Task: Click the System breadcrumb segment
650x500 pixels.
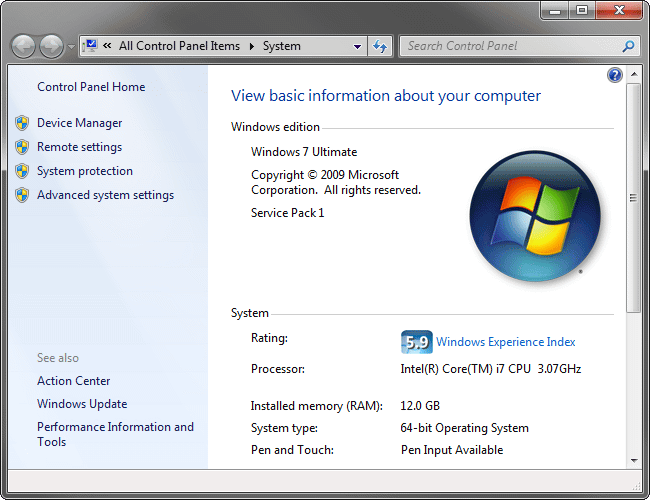Action: 282,46
